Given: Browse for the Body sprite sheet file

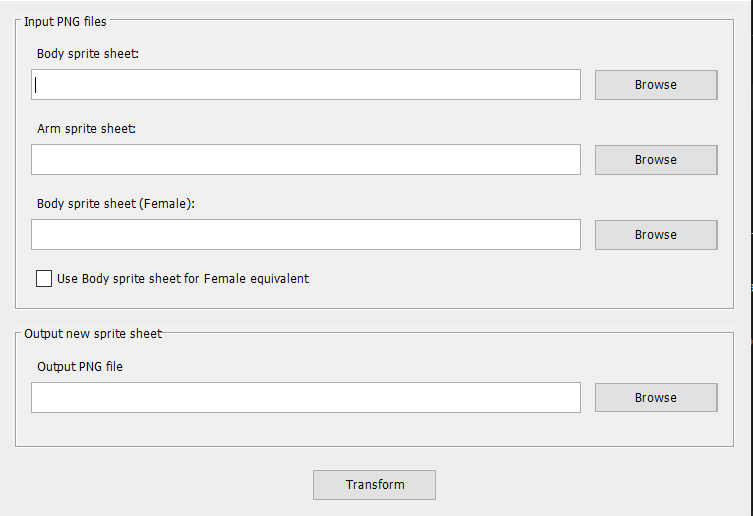Looking at the screenshot, I should click(x=655, y=85).
